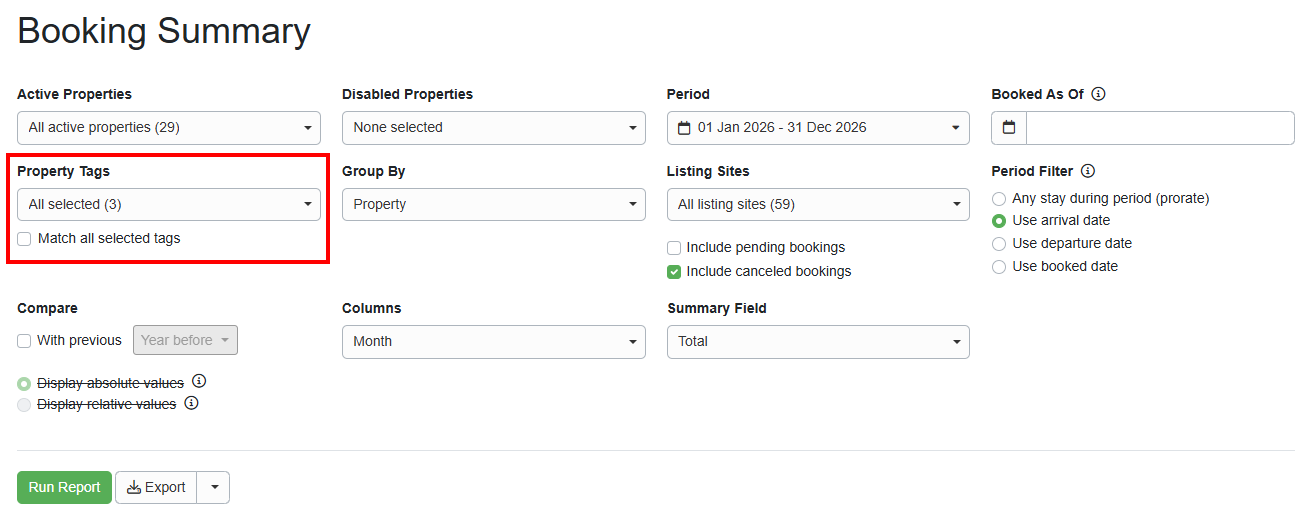Click the green Run Report button
Viewport: 1304px width, 514px height.
pyautogui.click(x=64, y=487)
